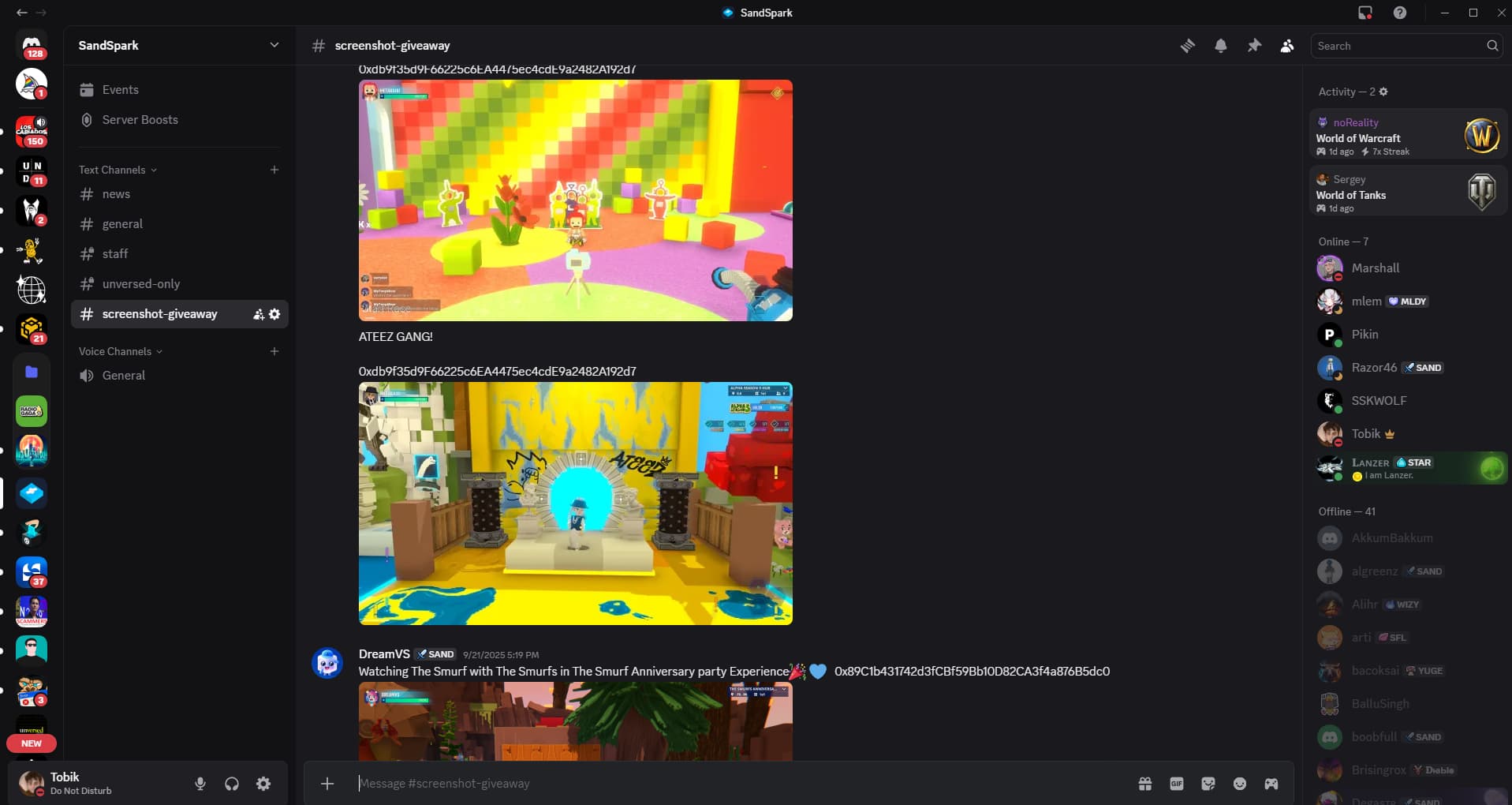Viewport: 1512px width, 805px height.
Task: Select the wallet address above ATEEZ portal image
Action: (498, 372)
